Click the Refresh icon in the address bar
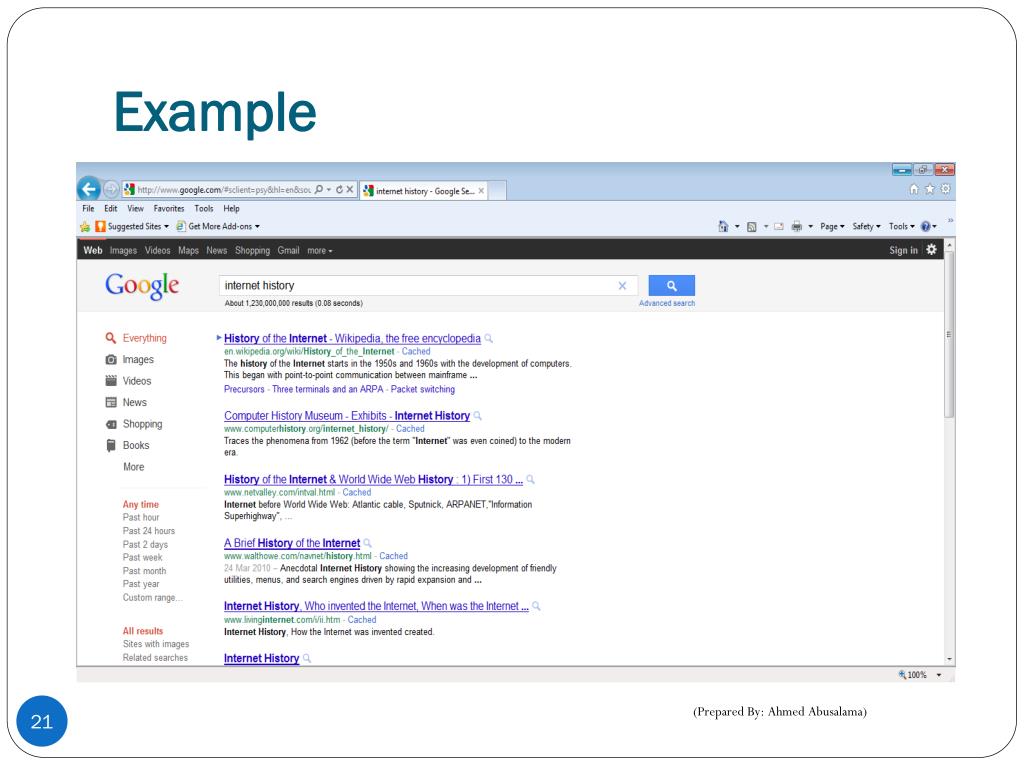 (339, 189)
